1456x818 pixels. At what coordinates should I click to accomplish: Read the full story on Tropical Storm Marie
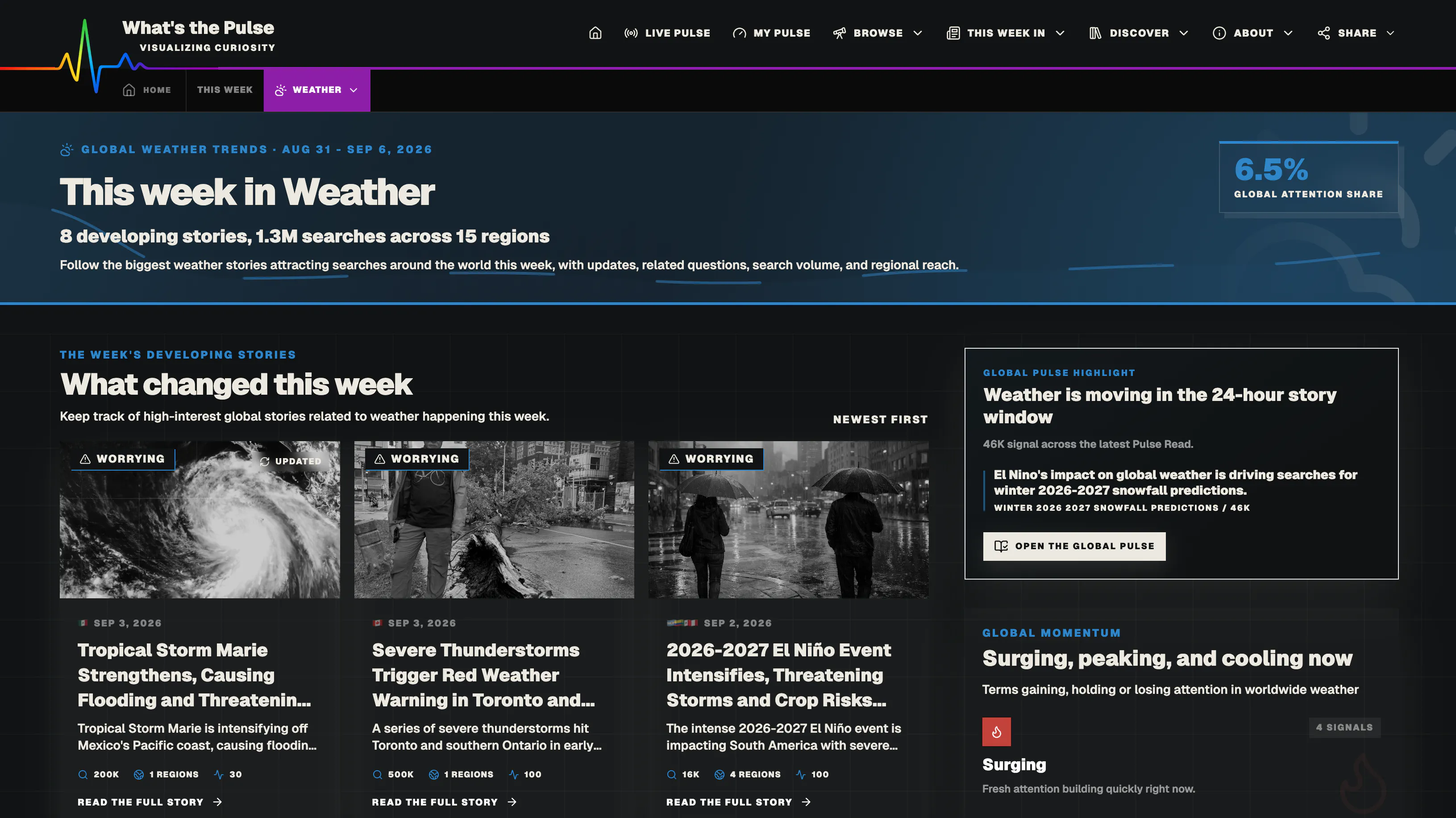pyautogui.click(x=150, y=802)
